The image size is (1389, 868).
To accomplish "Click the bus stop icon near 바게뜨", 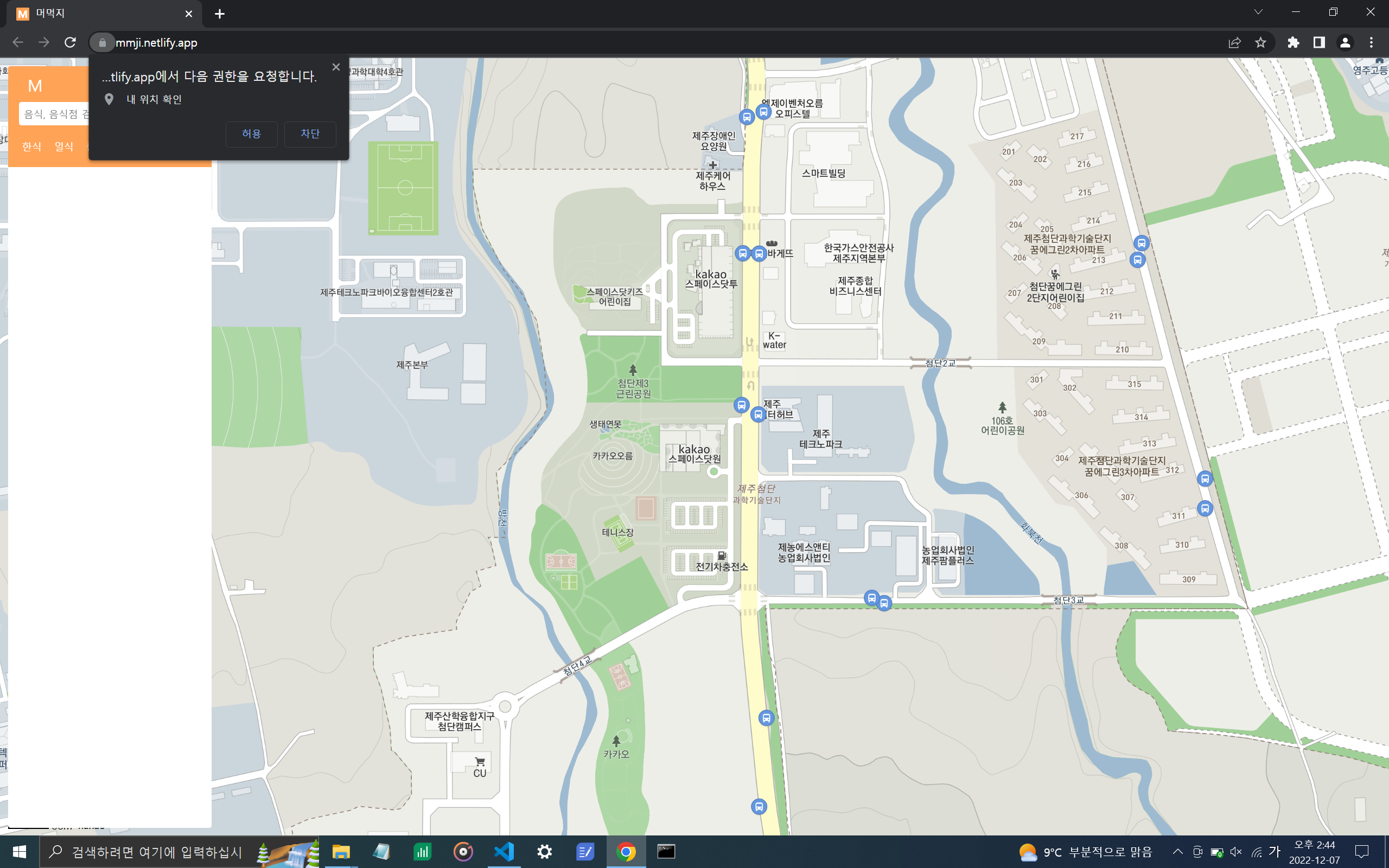I will pyautogui.click(x=759, y=254).
